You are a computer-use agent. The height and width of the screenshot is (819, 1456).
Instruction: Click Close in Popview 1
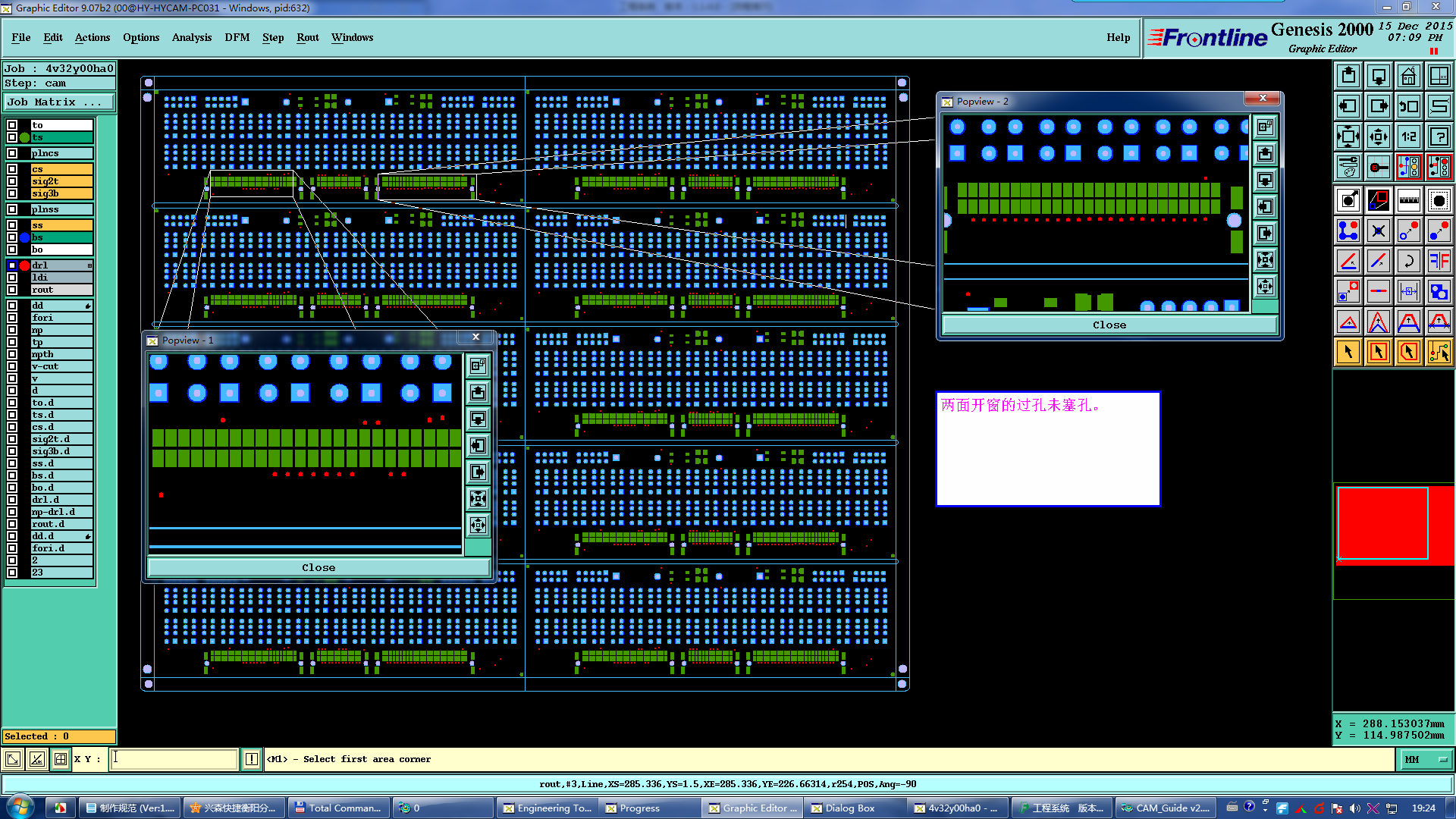coord(318,567)
